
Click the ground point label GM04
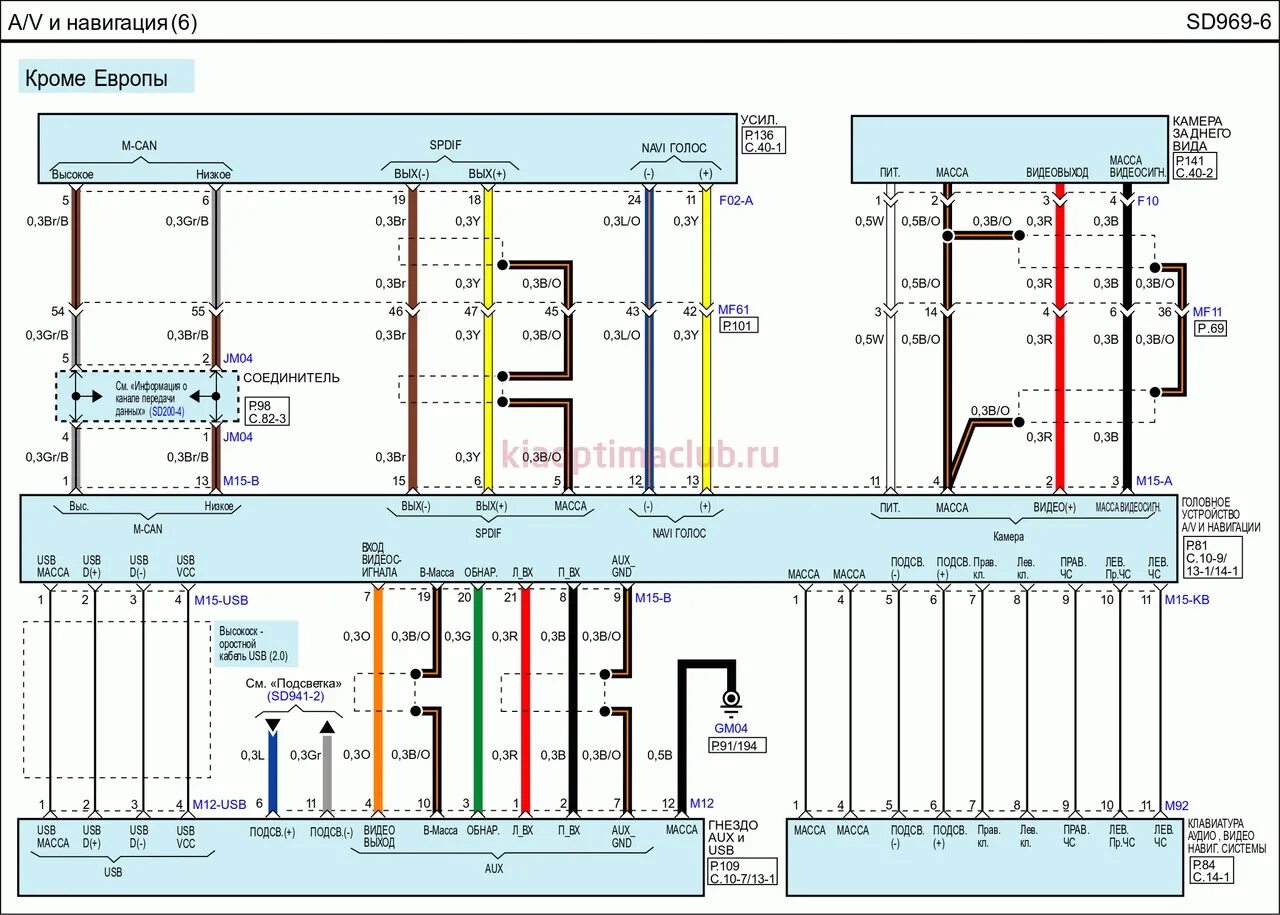731,729
